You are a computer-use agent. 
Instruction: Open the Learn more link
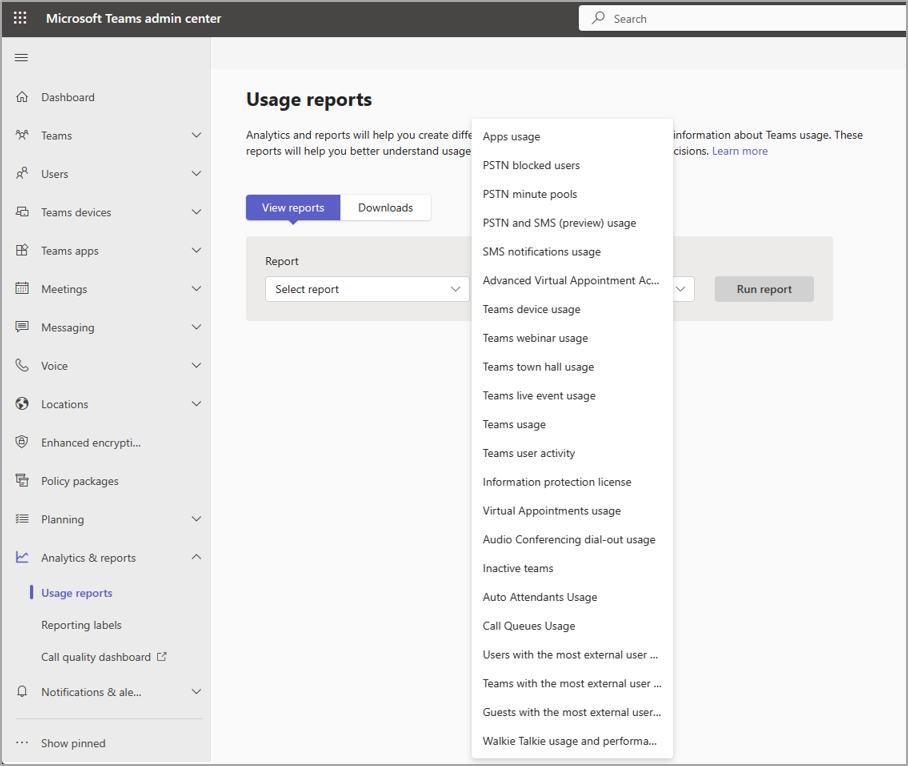739,151
